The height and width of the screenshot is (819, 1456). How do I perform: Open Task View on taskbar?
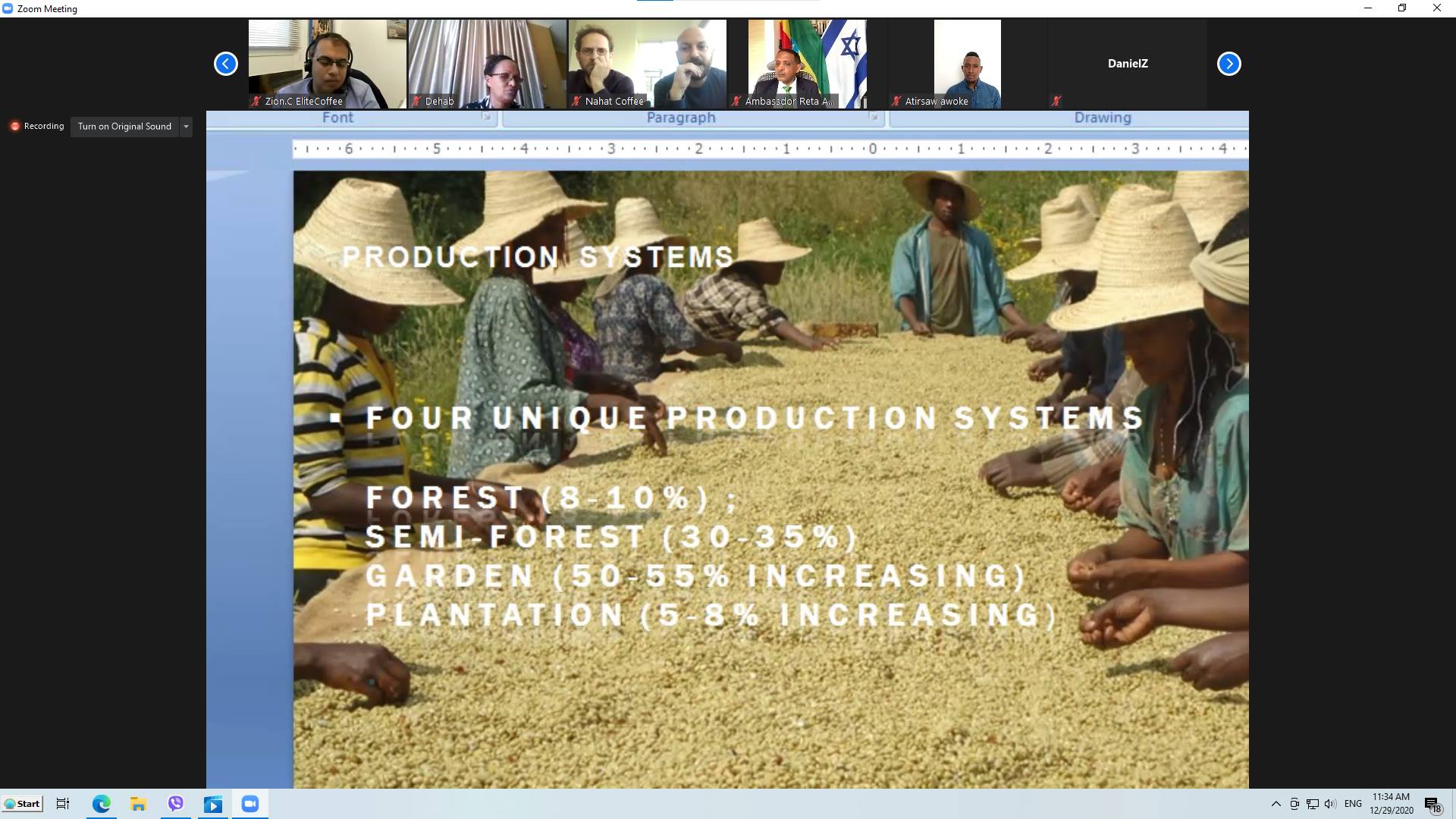click(x=63, y=804)
